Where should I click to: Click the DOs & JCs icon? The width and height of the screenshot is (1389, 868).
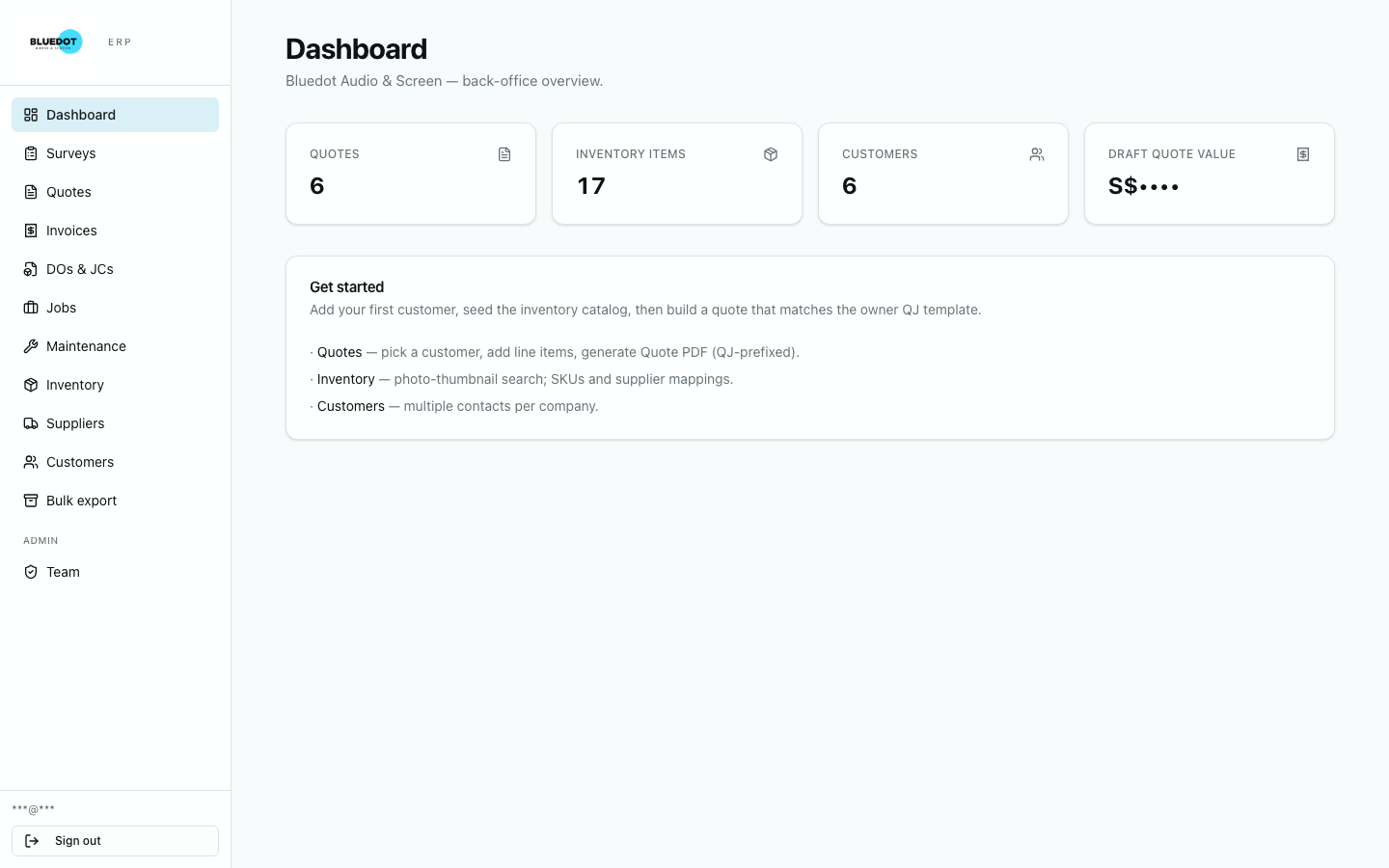click(x=31, y=269)
